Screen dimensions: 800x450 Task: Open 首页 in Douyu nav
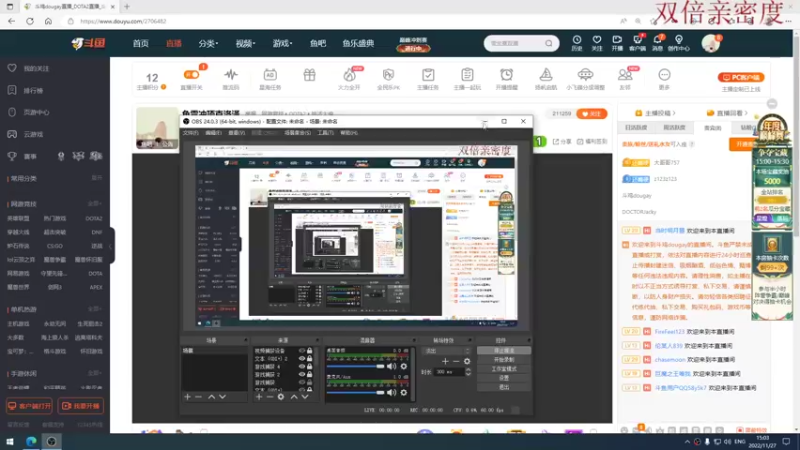click(141, 43)
